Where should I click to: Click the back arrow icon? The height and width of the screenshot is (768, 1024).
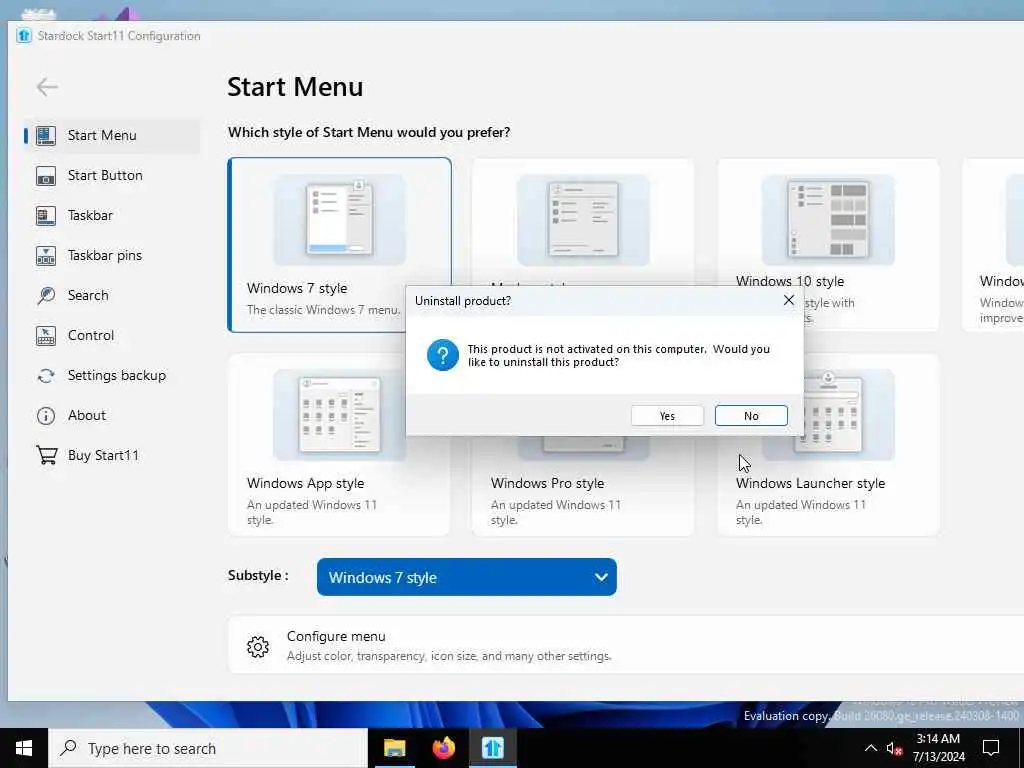pyautogui.click(x=47, y=87)
